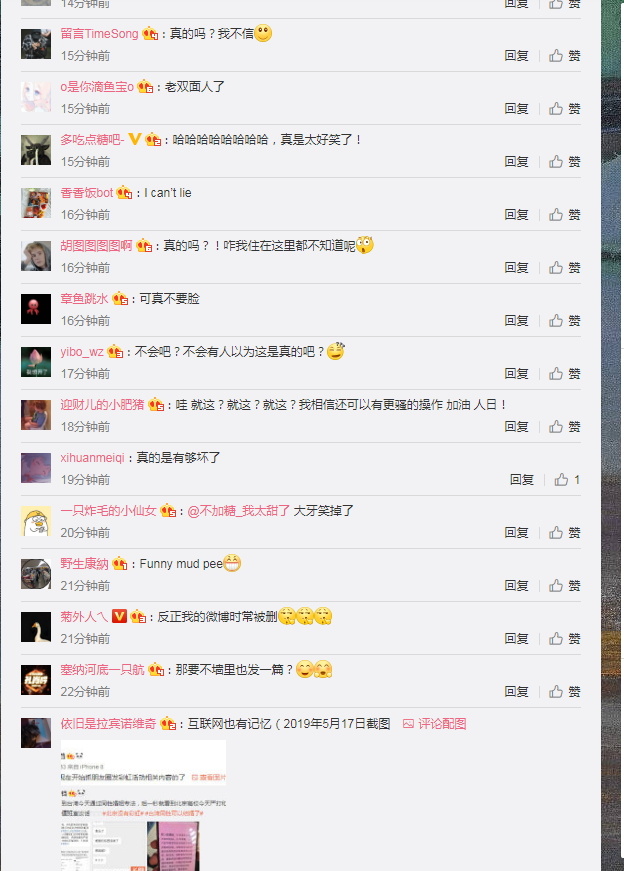This screenshot has height=871, width=624.
Task: Reply to 塞纳河底一只航's comment
Action: point(516,692)
